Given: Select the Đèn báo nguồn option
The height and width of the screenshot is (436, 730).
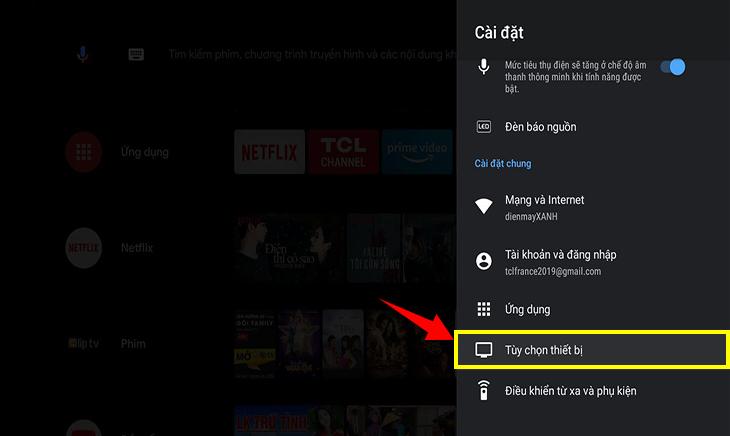Looking at the screenshot, I should (x=540, y=127).
